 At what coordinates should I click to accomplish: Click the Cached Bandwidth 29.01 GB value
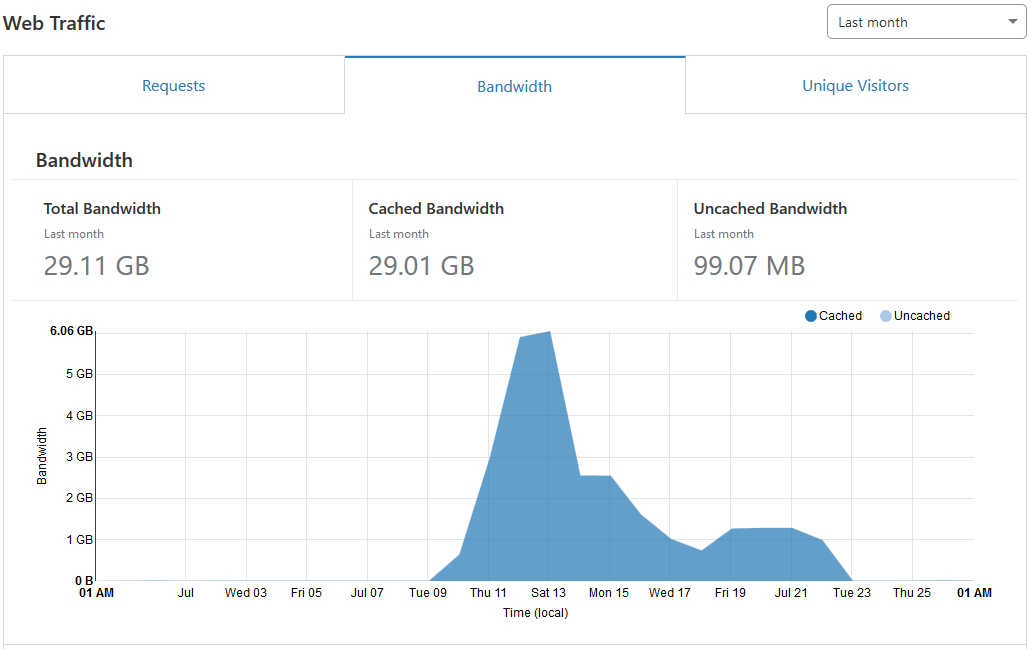[x=421, y=265]
